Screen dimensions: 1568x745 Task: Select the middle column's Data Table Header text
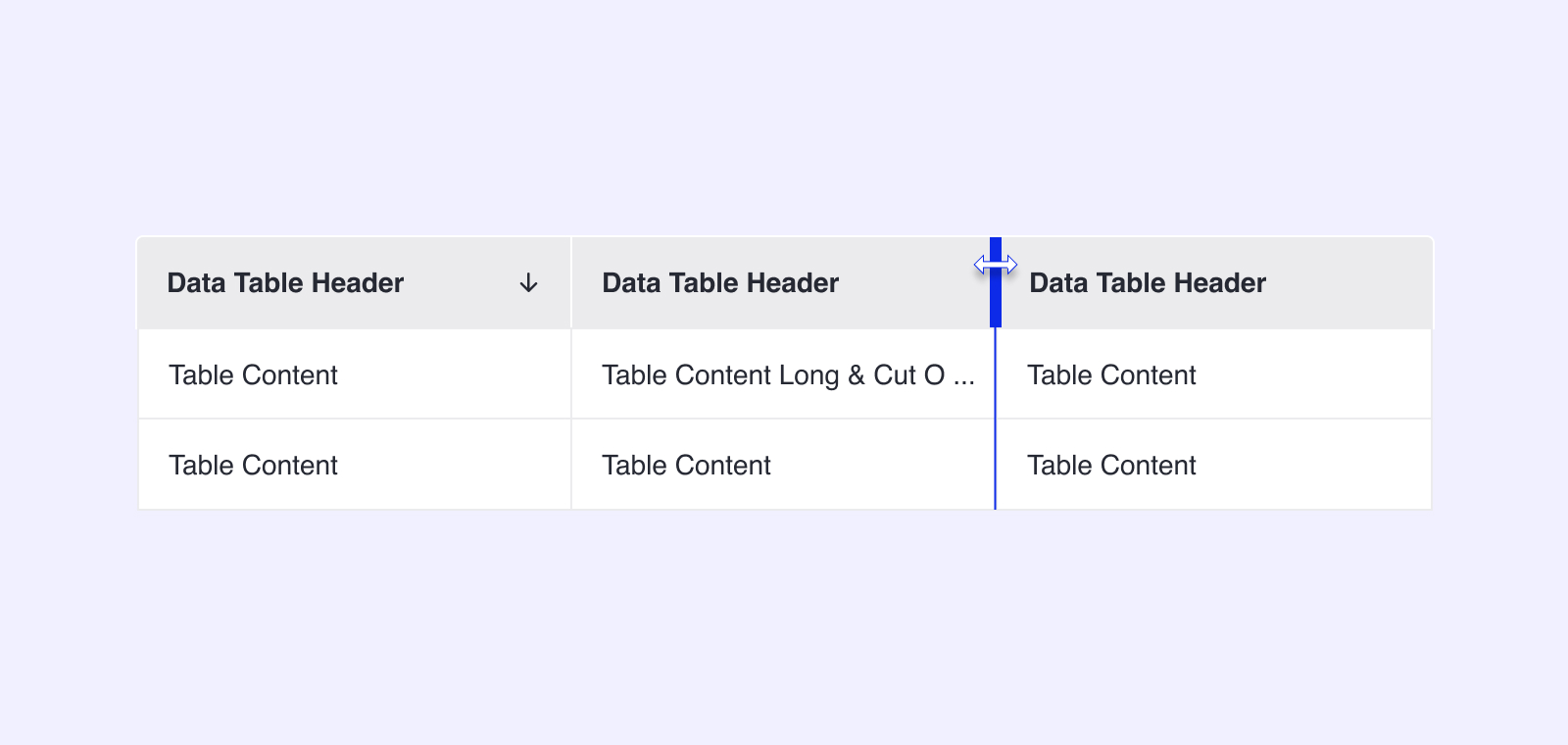[720, 283]
